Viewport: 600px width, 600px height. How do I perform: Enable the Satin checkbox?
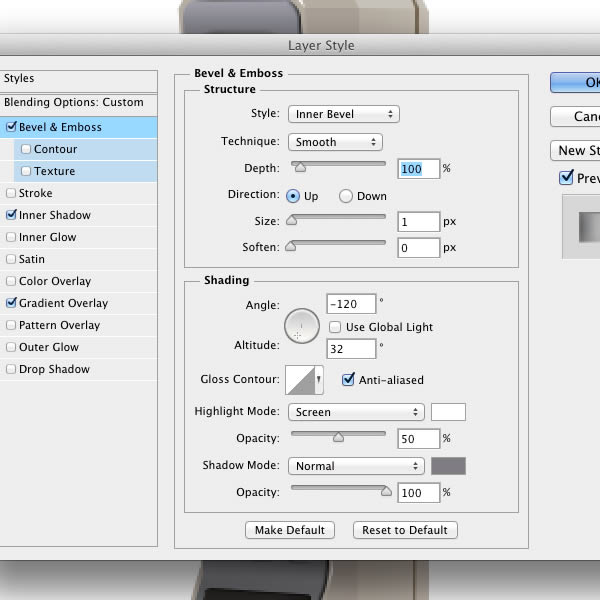[x=11, y=259]
